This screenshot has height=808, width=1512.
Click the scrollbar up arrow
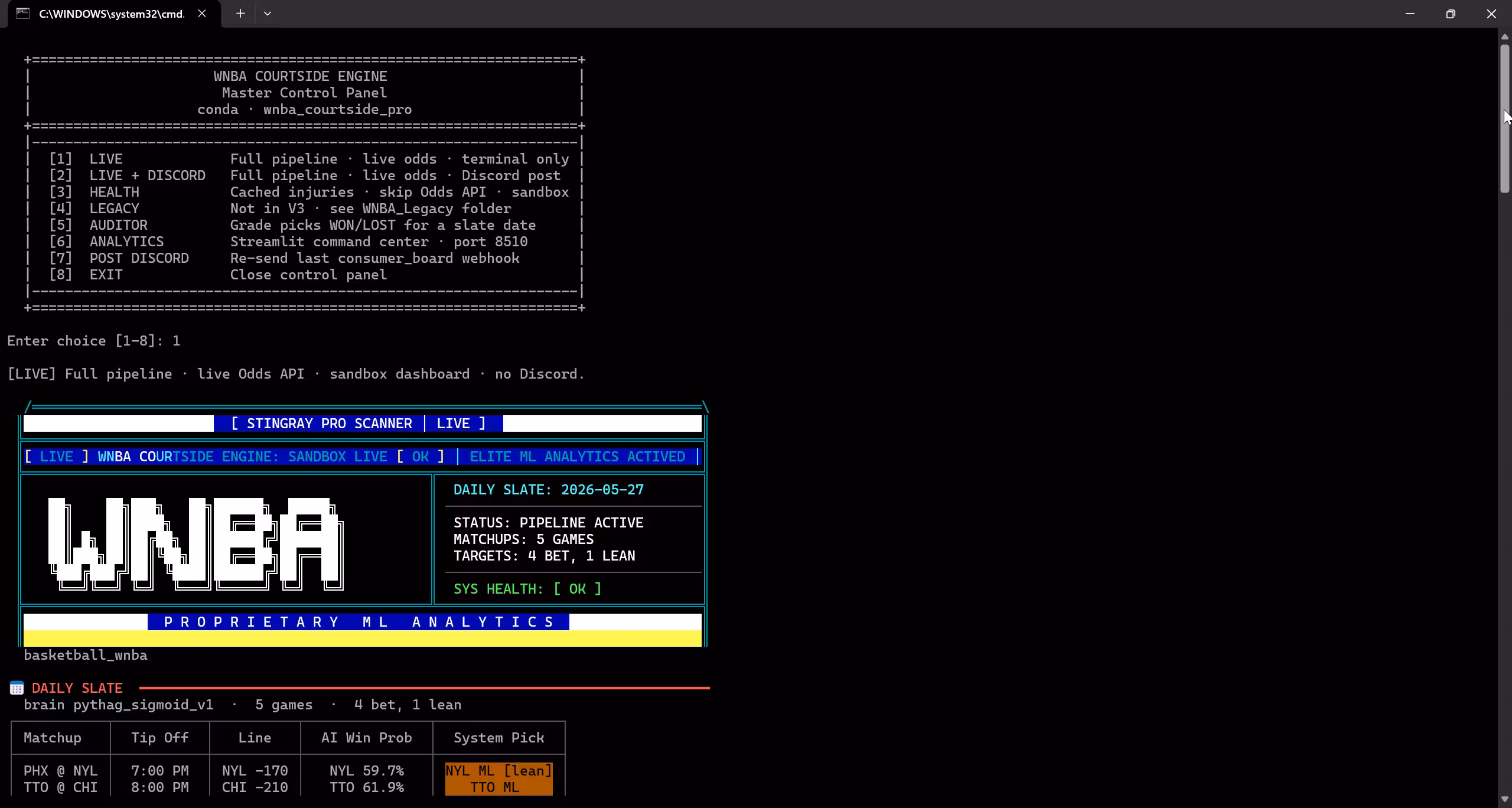tap(1505, 37)
